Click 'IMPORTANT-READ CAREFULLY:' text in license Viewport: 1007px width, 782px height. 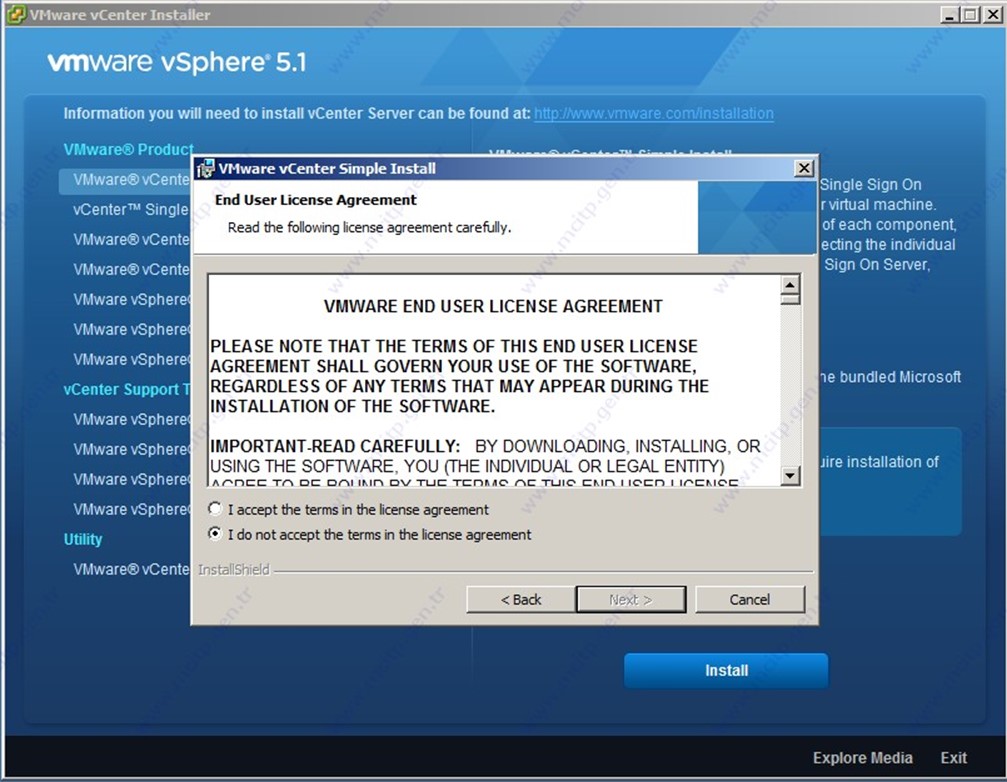335,446
